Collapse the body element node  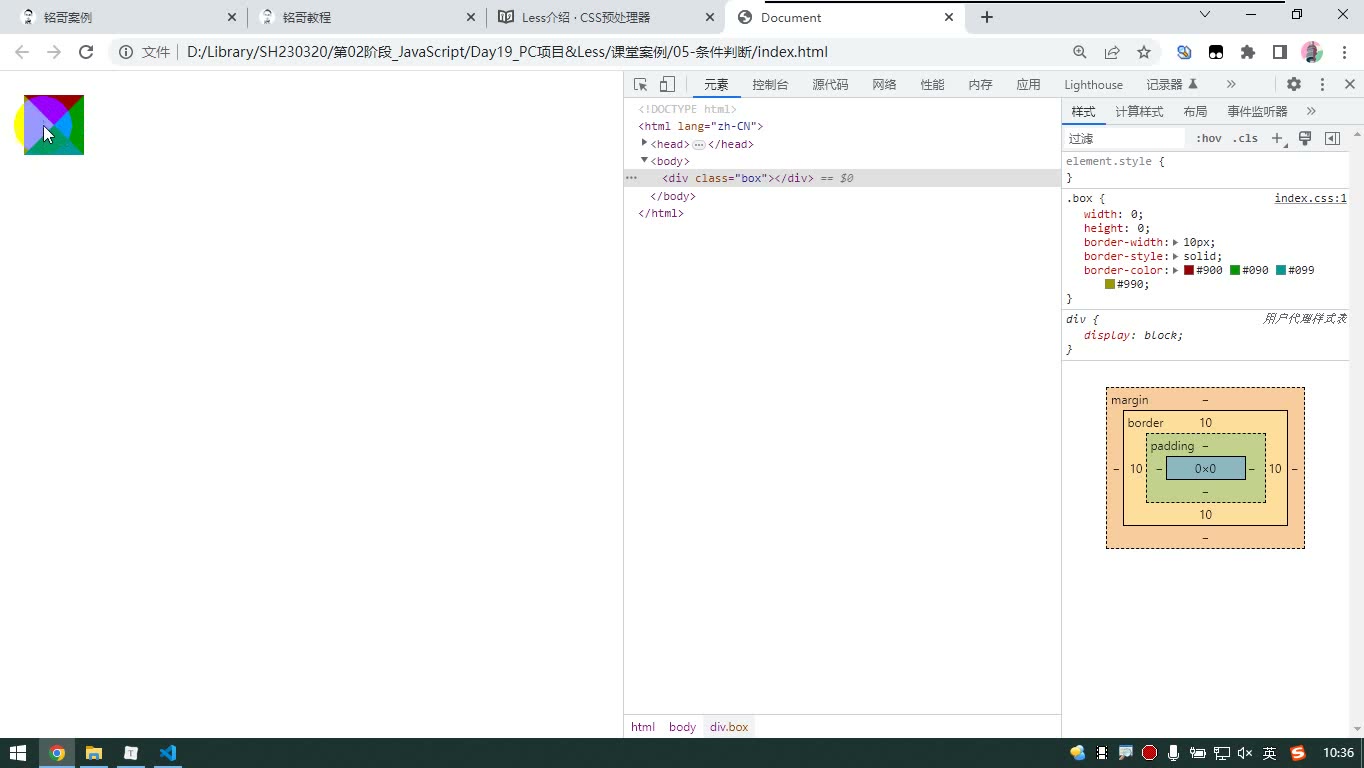[x=645, y=160]
